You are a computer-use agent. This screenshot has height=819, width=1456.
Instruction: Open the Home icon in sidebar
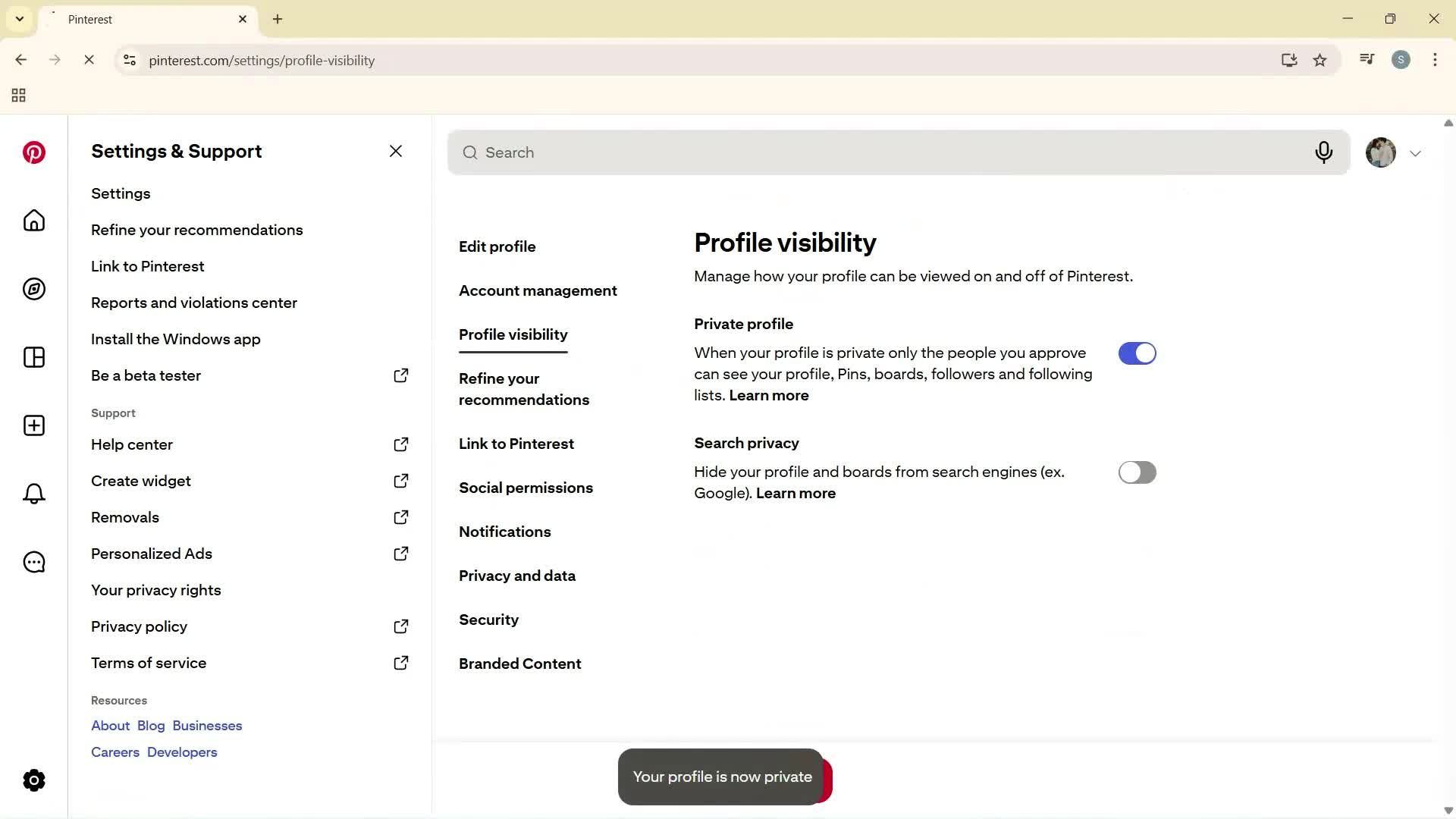(x=34, y=221)
